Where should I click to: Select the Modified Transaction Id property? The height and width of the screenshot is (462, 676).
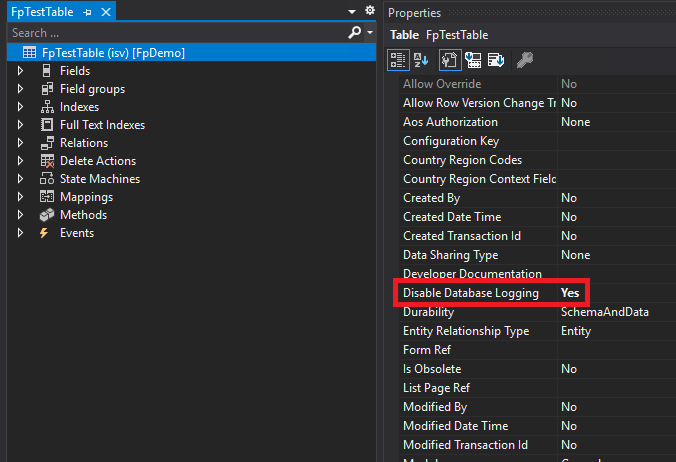[x=465, y=445]
